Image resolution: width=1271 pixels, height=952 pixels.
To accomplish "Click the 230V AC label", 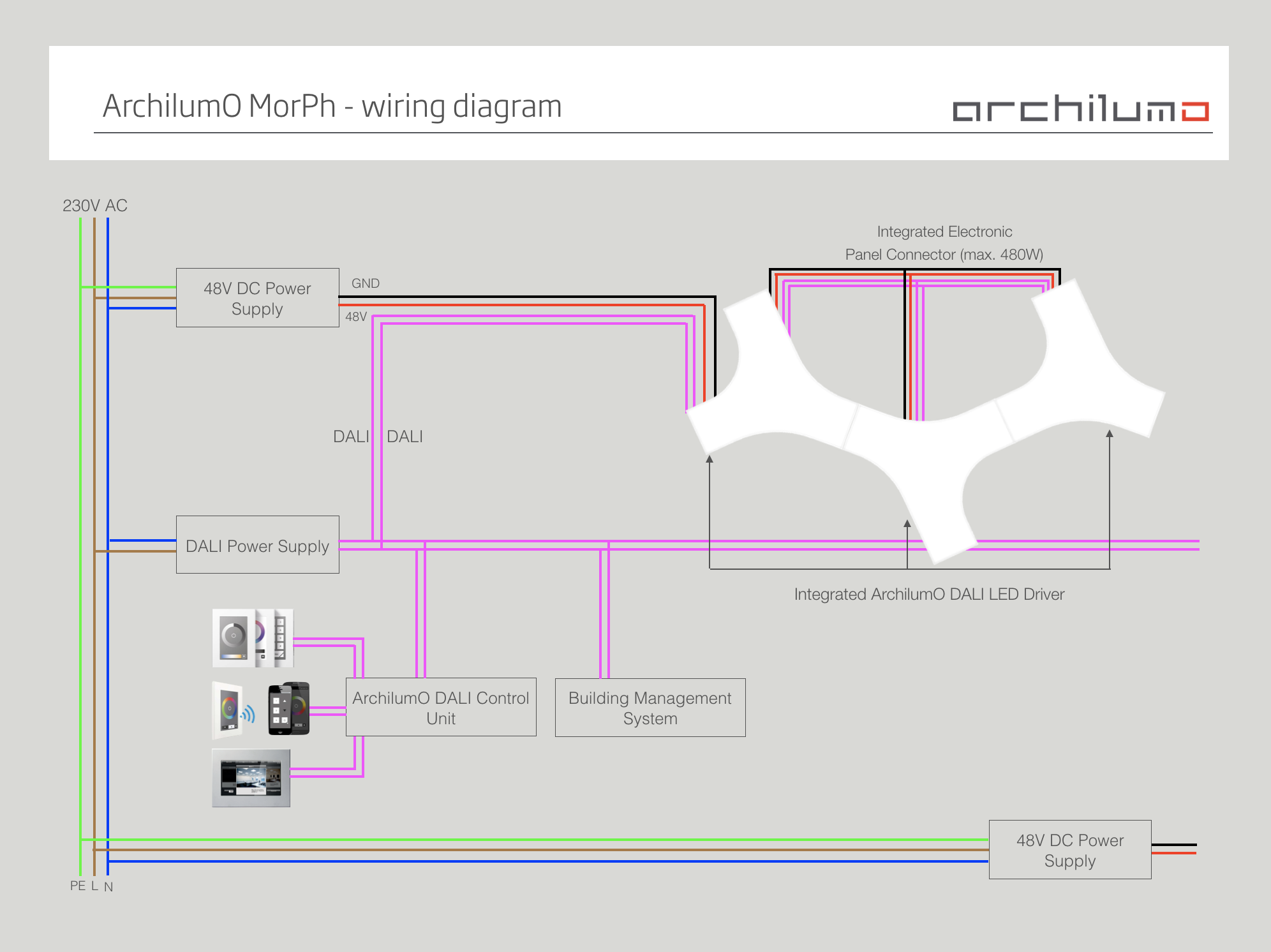I will pos(95,205).
